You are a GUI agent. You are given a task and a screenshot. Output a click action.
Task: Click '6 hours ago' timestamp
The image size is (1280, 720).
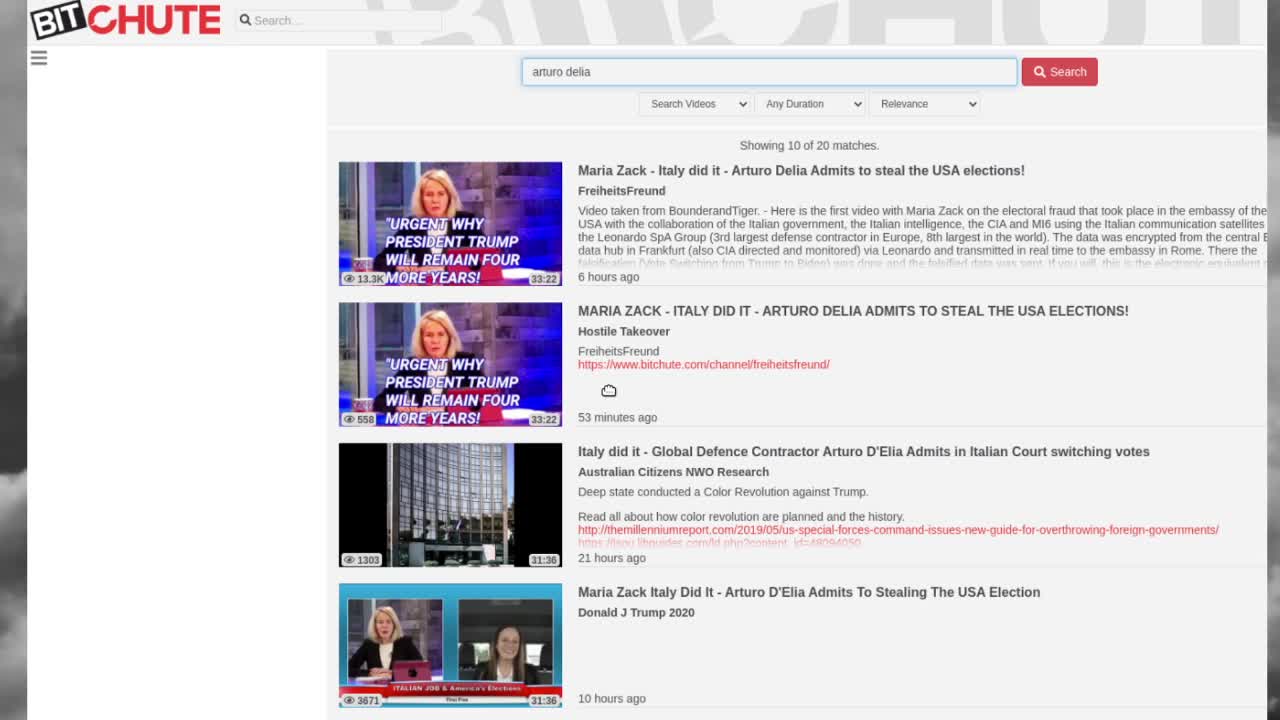tap(608, 277)
